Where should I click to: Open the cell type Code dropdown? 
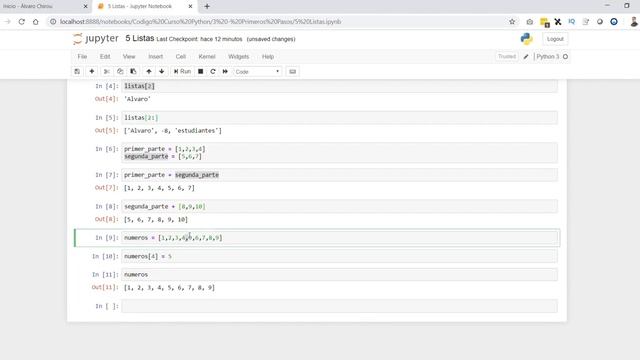(x=257, y=71)
